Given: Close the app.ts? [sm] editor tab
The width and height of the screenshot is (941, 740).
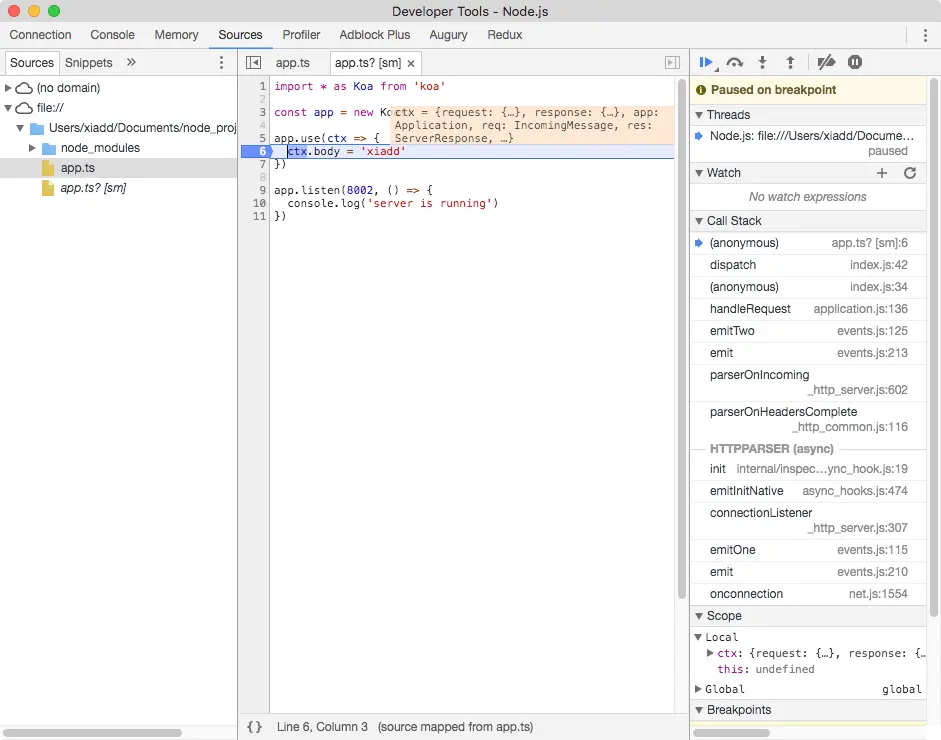Looking at the screenshot, I should pyautogui.click(x=411, y=63).
